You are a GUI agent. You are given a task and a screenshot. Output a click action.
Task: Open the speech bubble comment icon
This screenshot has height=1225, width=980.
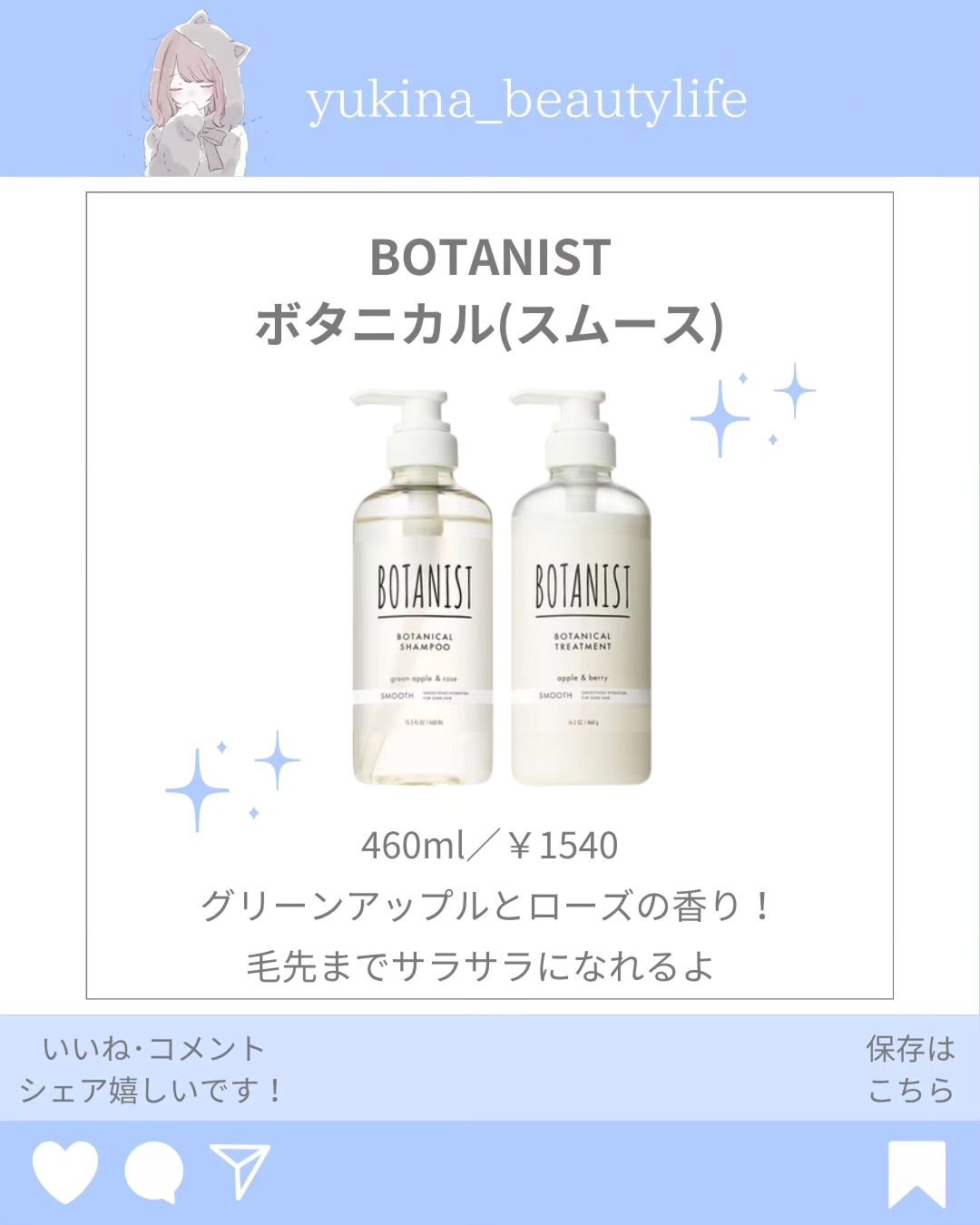click(153, 1173)
